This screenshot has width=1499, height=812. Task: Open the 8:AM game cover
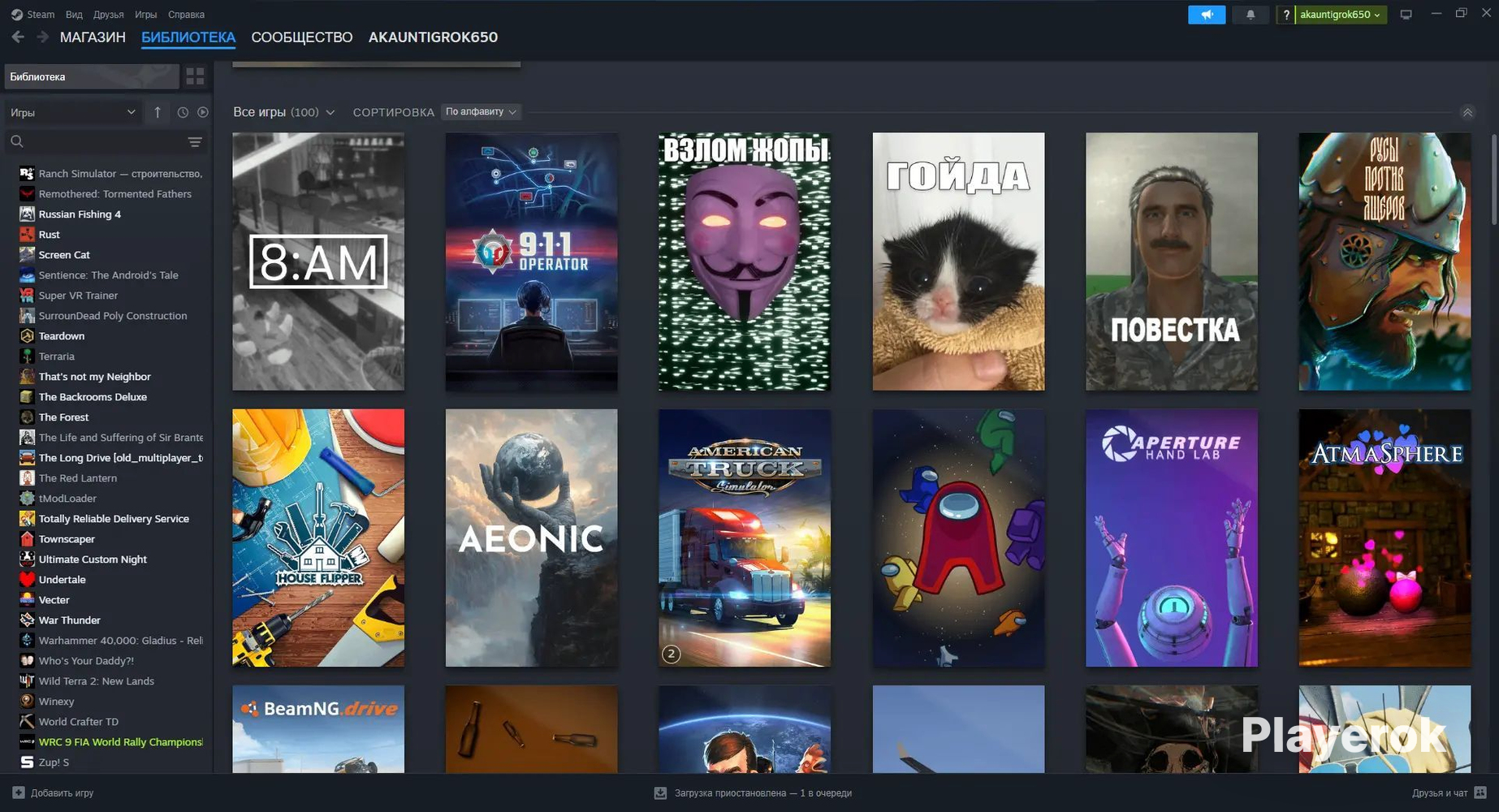(318, 261)
